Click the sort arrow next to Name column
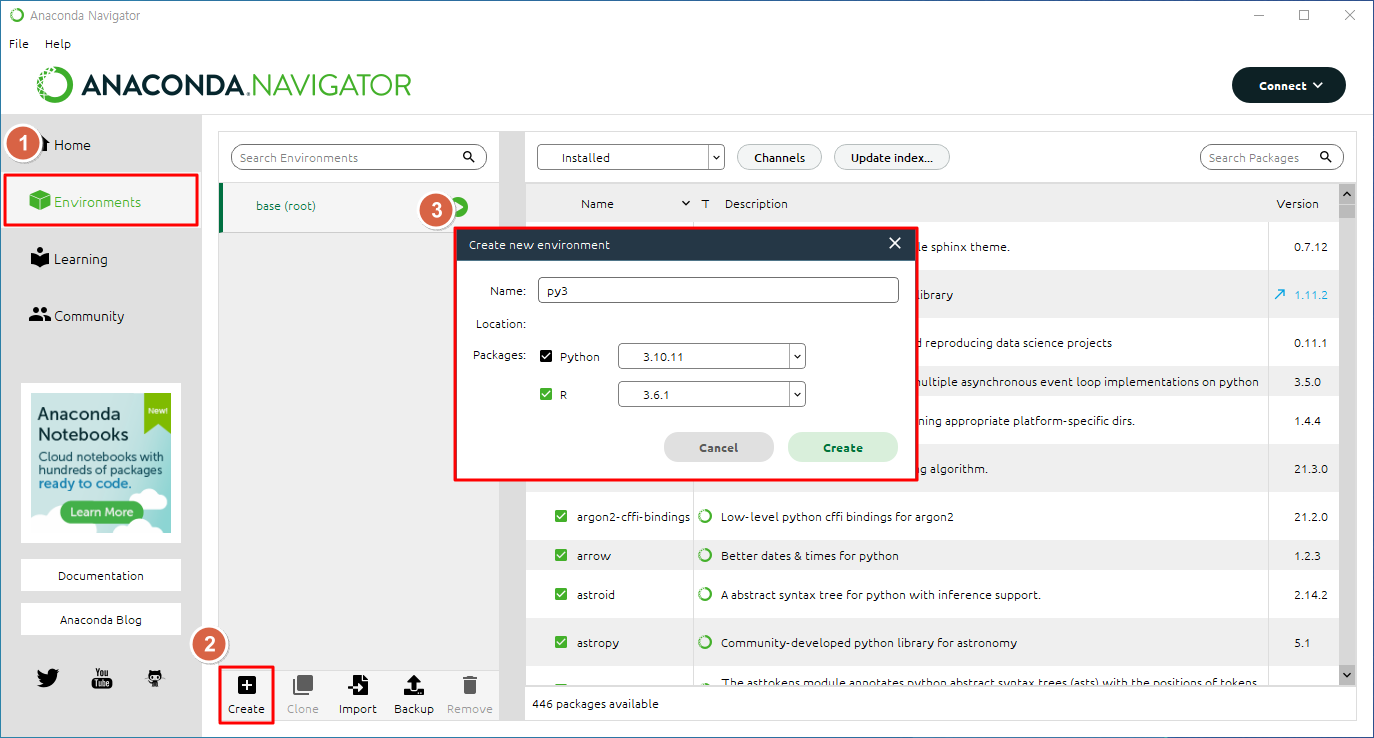This screenshot has height=738, width=1374. (686, 204)
